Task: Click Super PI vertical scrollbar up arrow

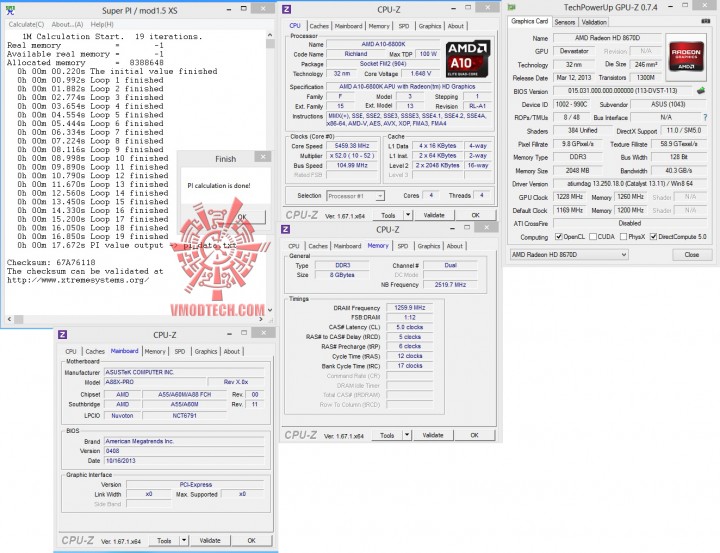Action: pos(270,35)
